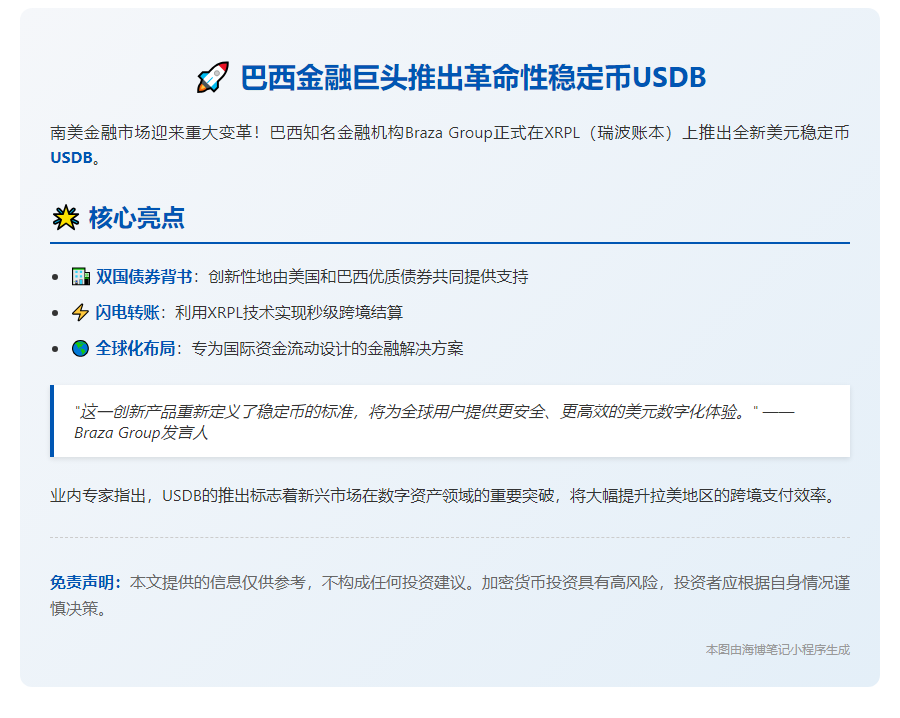Click text 利用XRPL技术实现秒级跨境结算

[x=289, y=313]
